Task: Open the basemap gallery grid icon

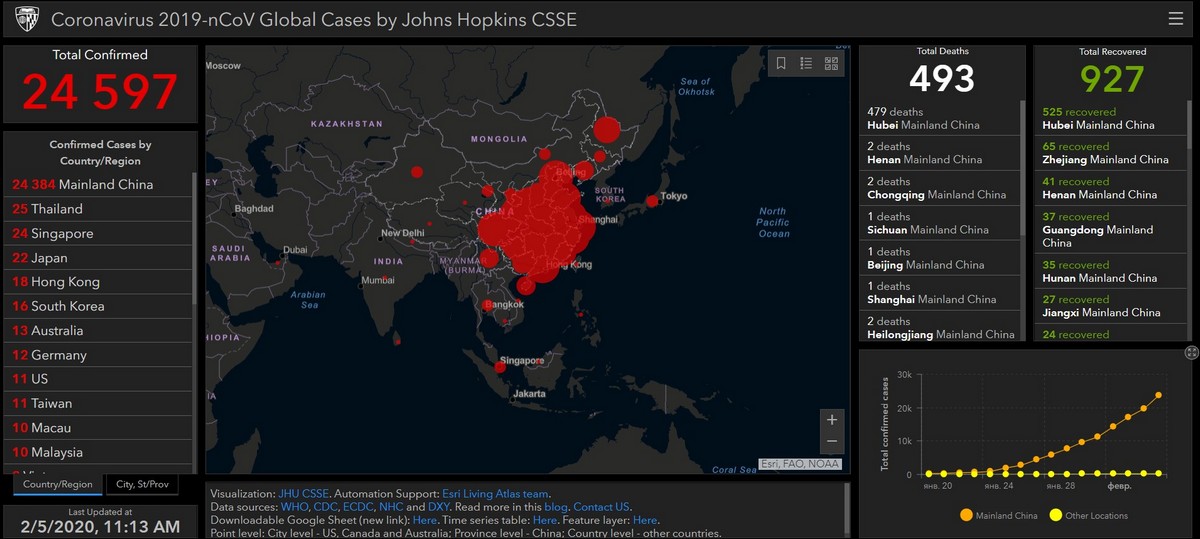Action: pyautogui.click(x=831, y=63)
